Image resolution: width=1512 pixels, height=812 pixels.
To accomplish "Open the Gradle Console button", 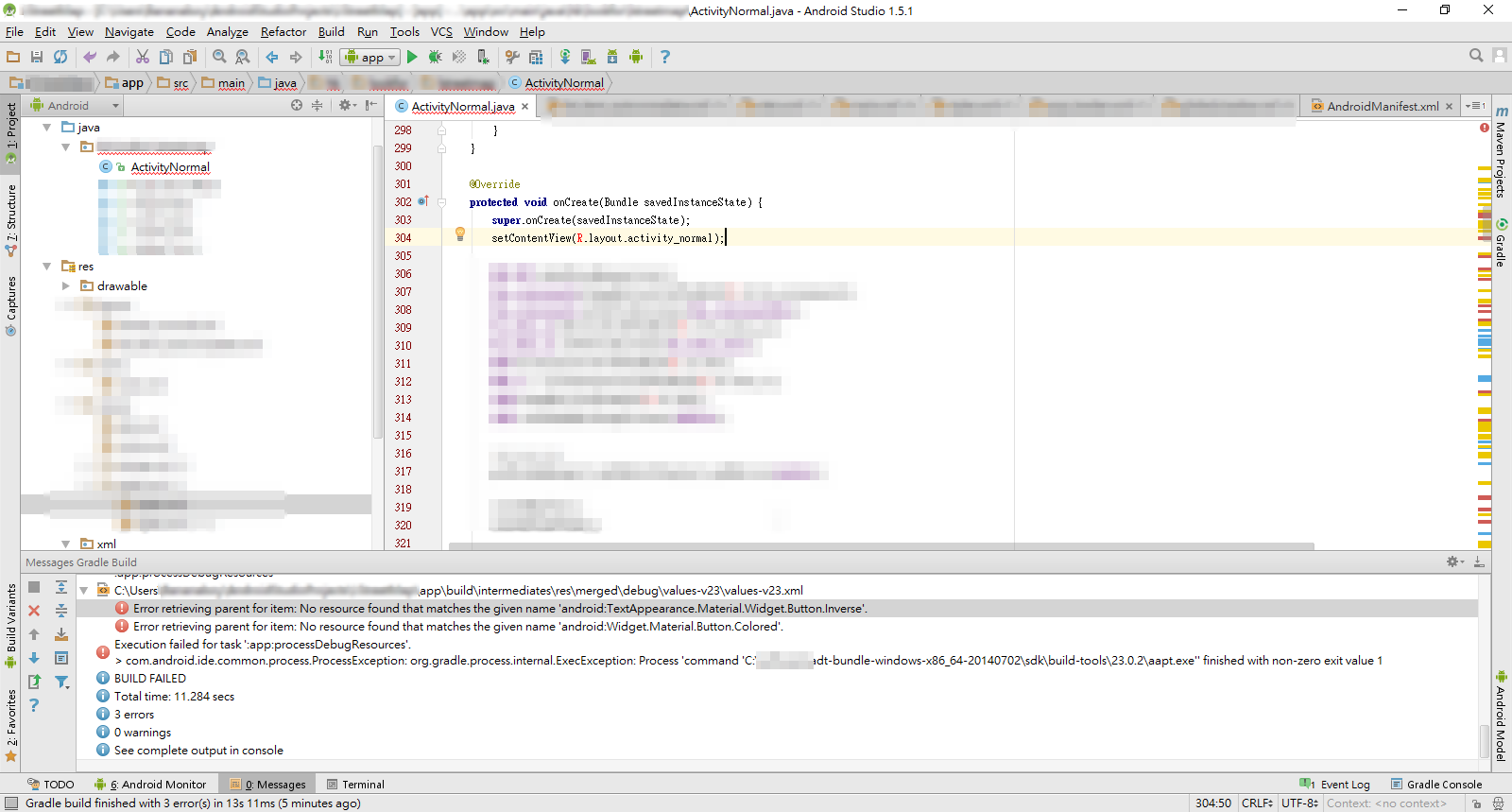I will (x=1436, y=785).
